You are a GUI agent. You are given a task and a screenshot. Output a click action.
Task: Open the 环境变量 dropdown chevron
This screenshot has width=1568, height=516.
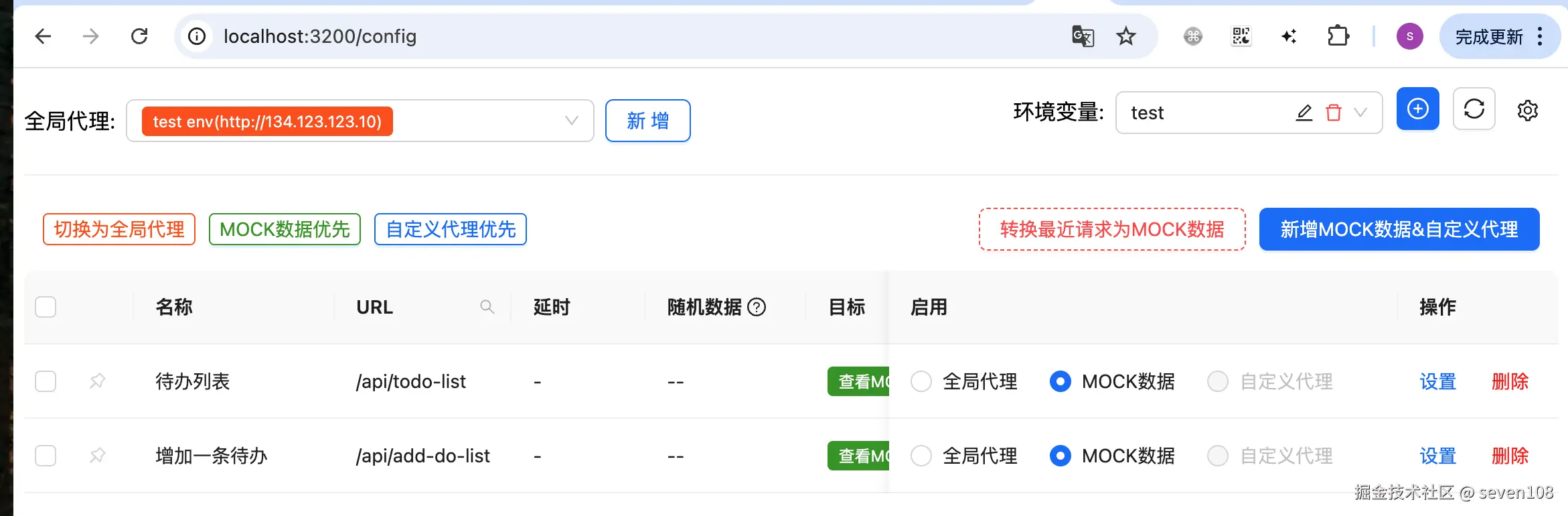(1360, 113)
